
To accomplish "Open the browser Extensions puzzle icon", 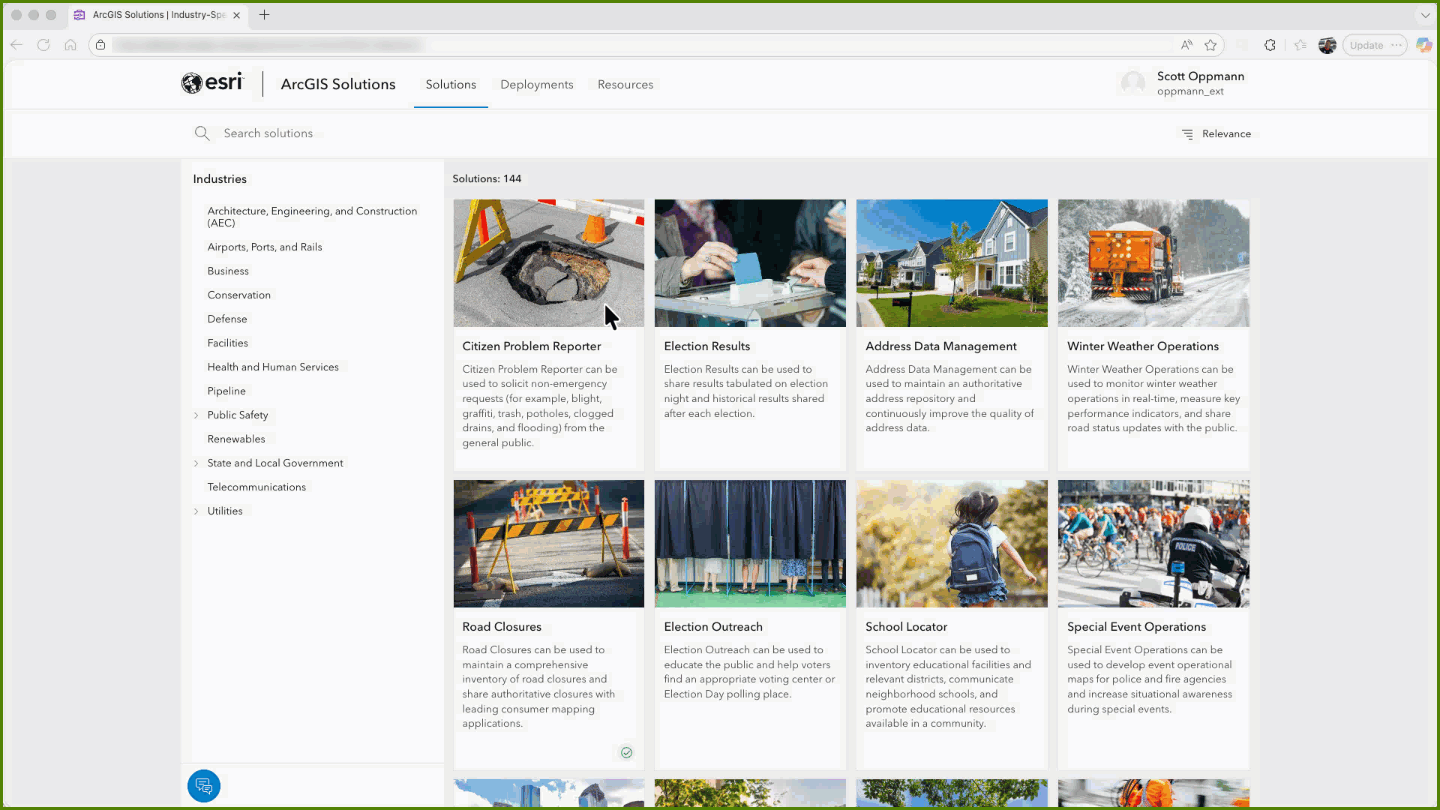I will [1270, 45].
